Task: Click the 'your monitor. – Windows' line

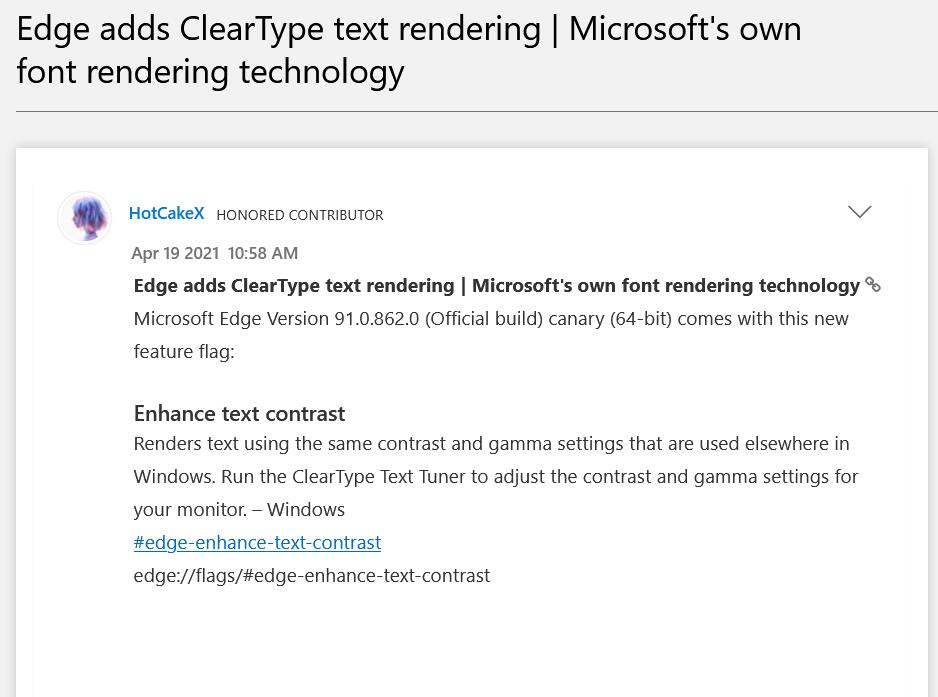Action: pos(239,509)
